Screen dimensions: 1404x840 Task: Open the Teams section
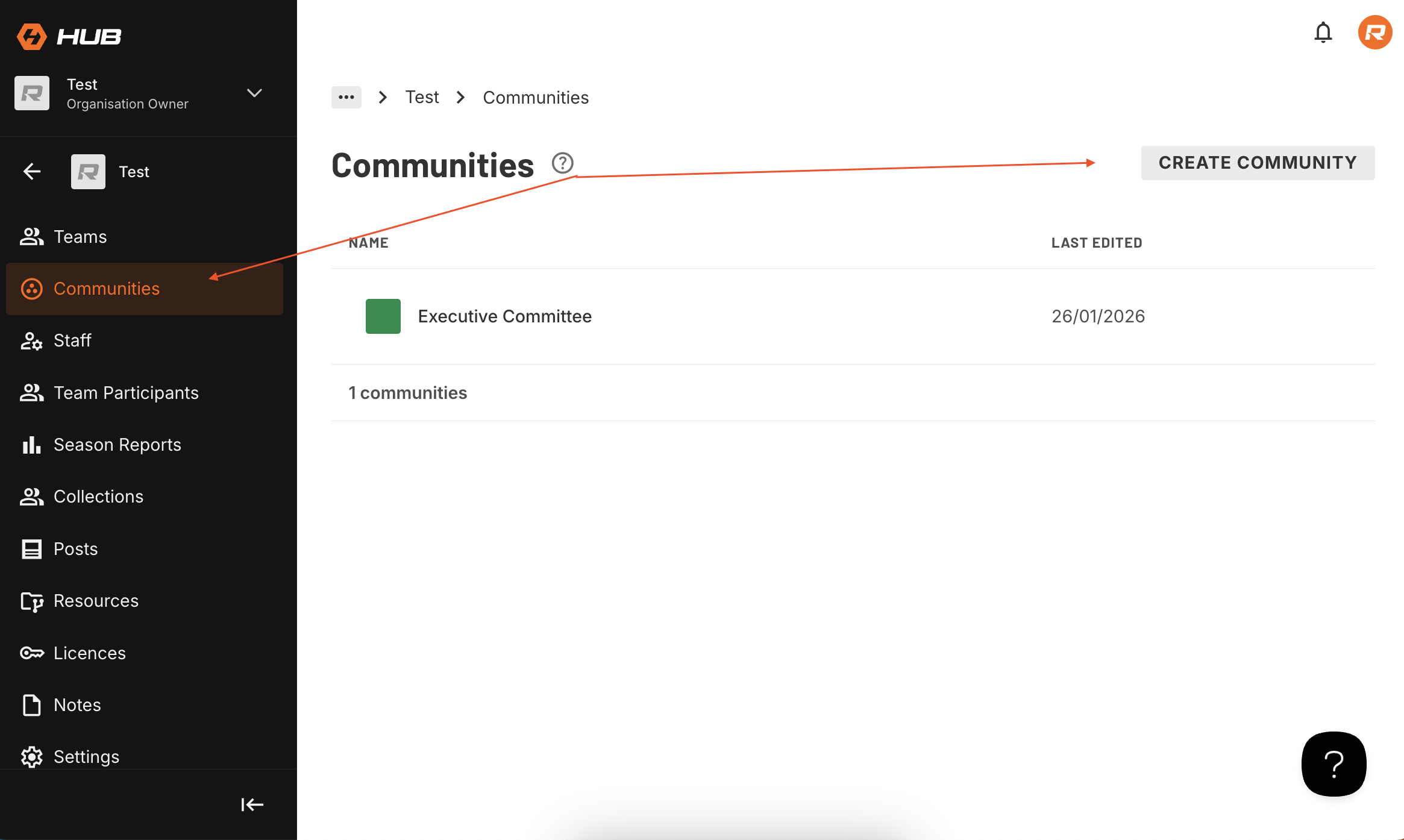[x=80, y=237]
